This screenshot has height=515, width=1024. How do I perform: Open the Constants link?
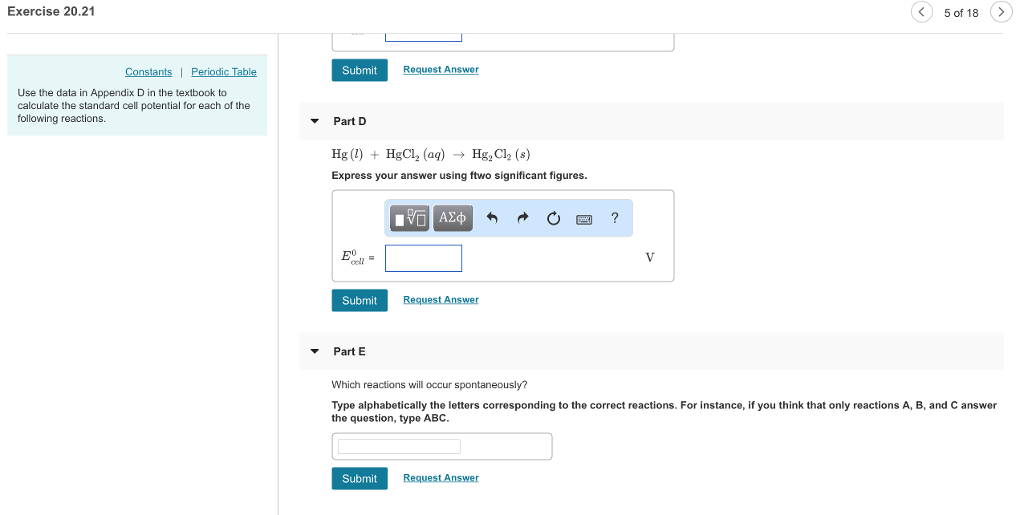(x=148, y=72)
